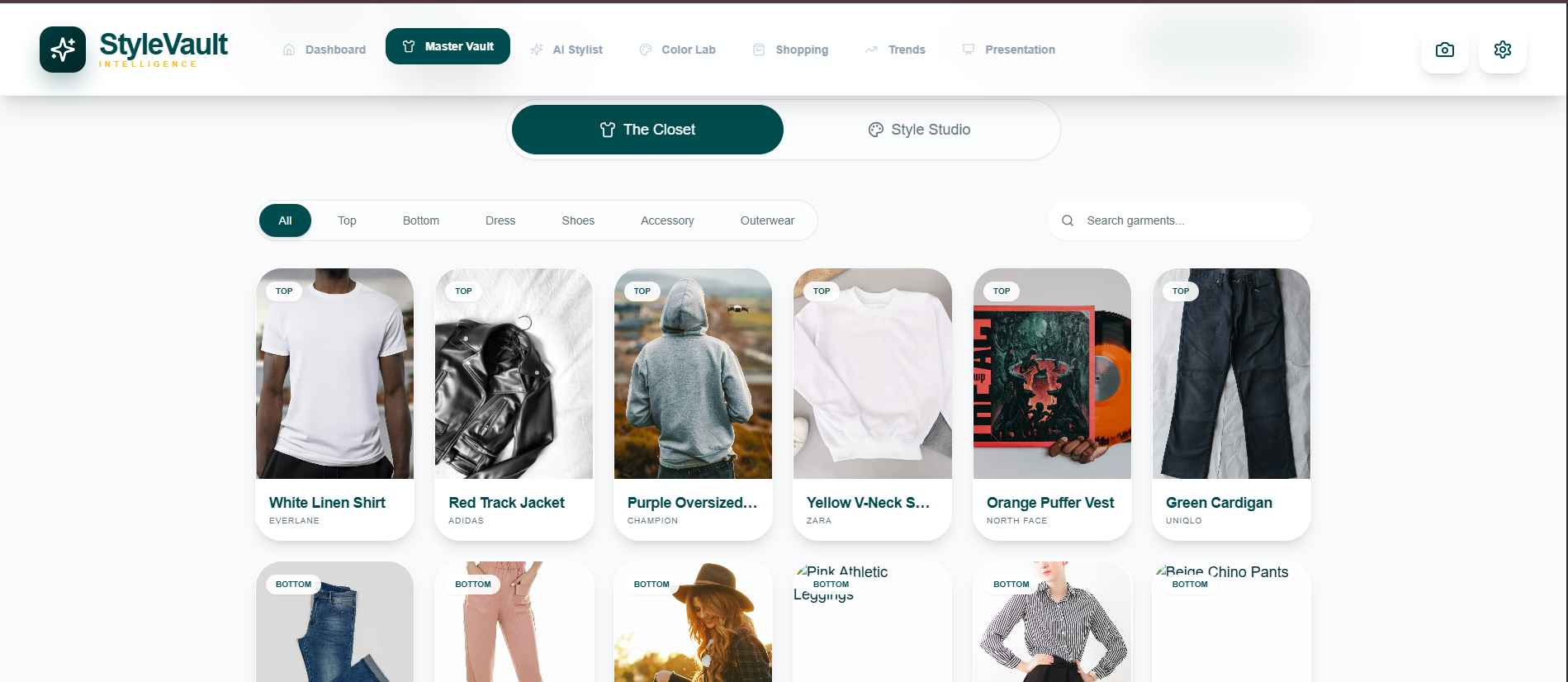Show only Outerwear garments
Viewport: 1568px width, 682px height.
(x=767, y=220)
